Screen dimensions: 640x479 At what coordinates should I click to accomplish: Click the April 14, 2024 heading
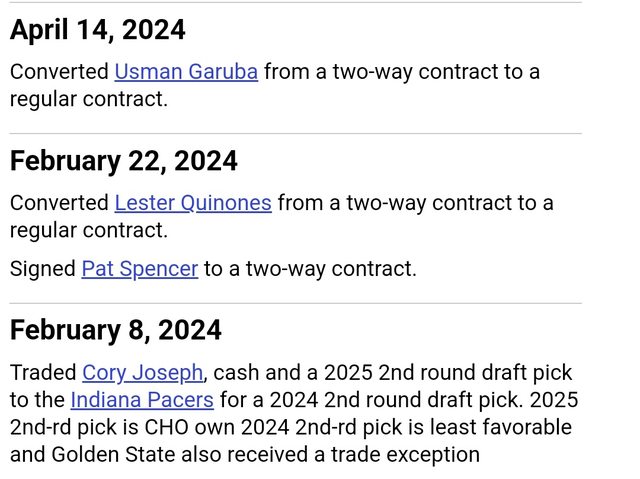98,30
